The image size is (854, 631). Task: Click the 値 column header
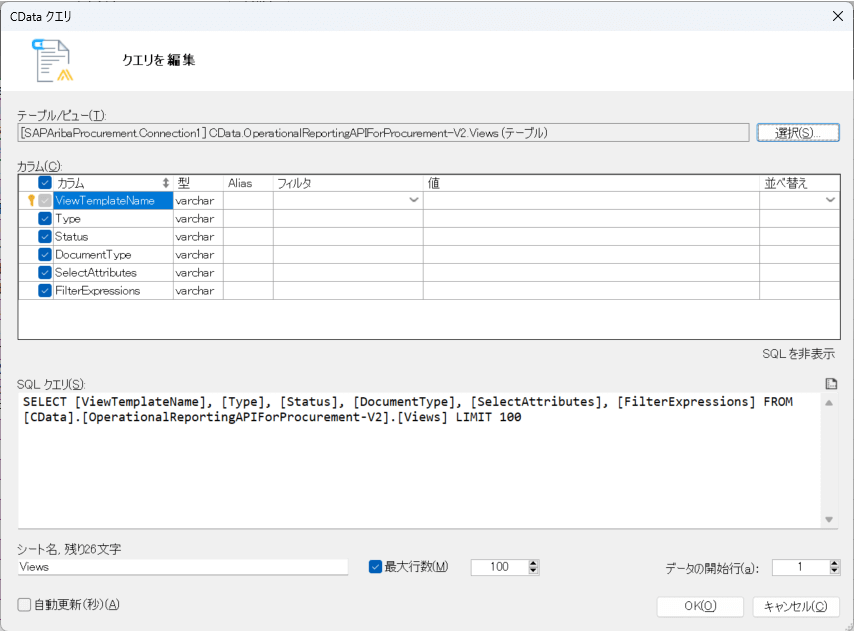(x=591, y=183)
